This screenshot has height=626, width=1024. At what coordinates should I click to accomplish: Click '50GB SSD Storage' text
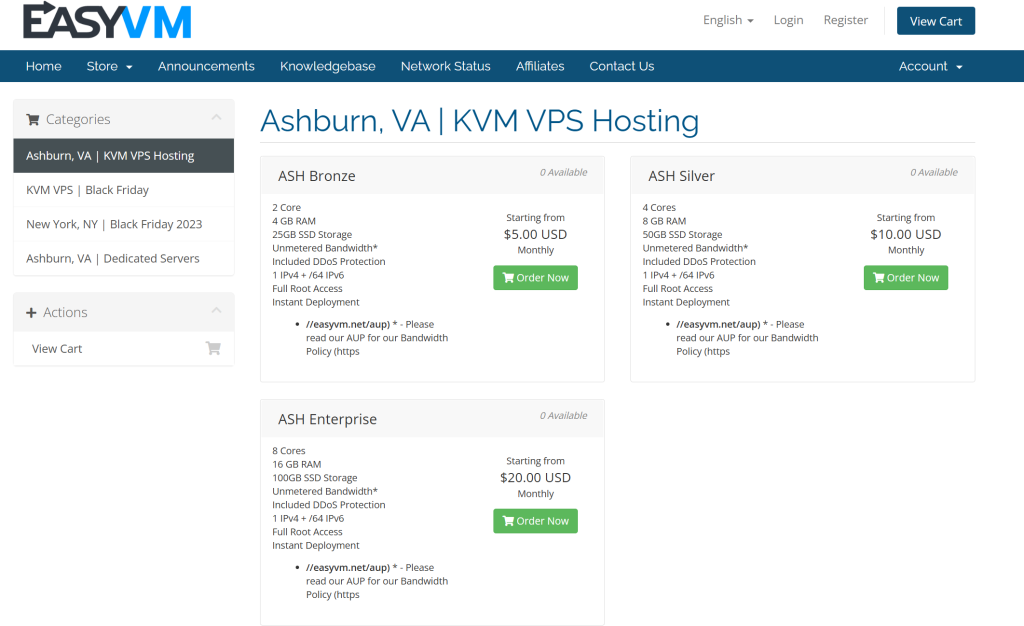(x=682, y=234)
